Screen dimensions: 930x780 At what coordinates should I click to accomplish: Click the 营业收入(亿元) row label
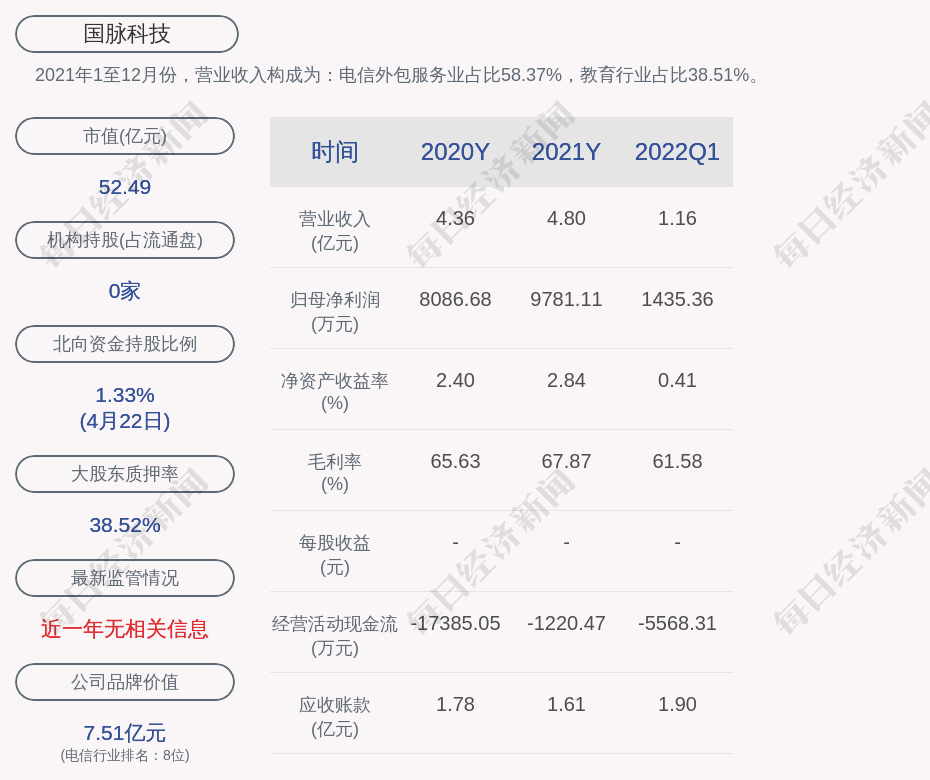pyautogui.click(x=335, y=231)
